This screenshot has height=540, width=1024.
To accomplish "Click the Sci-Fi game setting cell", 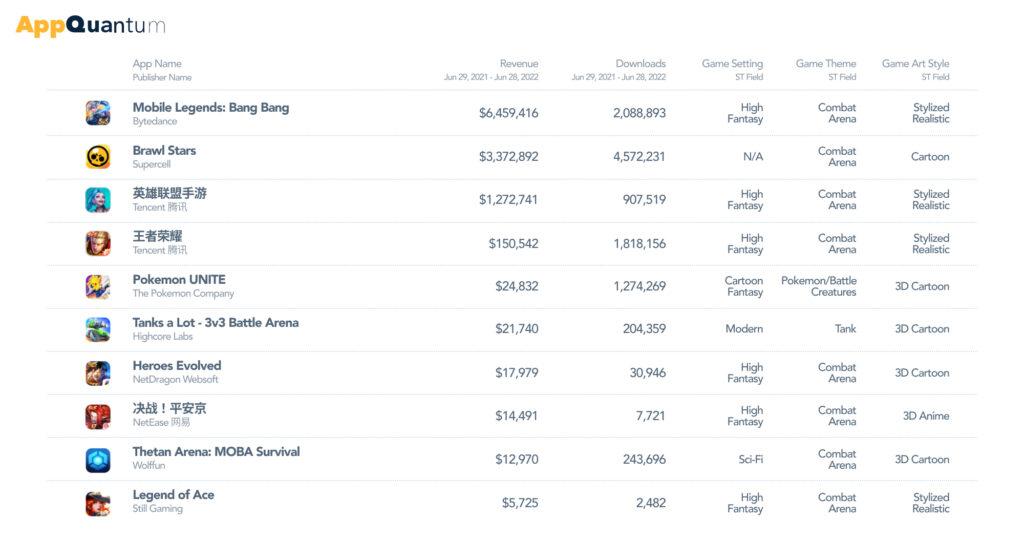I will pyautogui.click(x=750, y=460).
